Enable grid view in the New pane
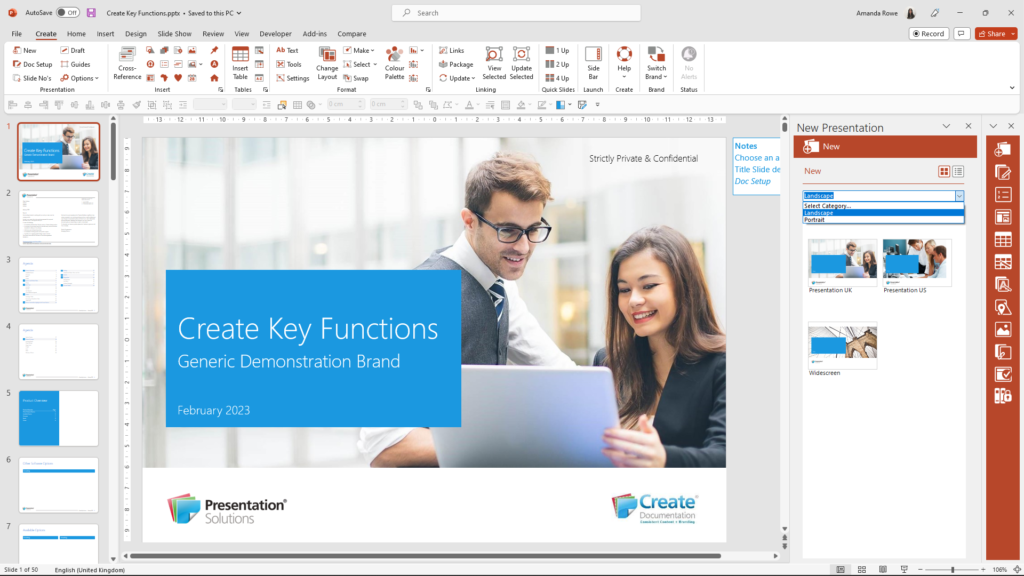 pos(944,171)
